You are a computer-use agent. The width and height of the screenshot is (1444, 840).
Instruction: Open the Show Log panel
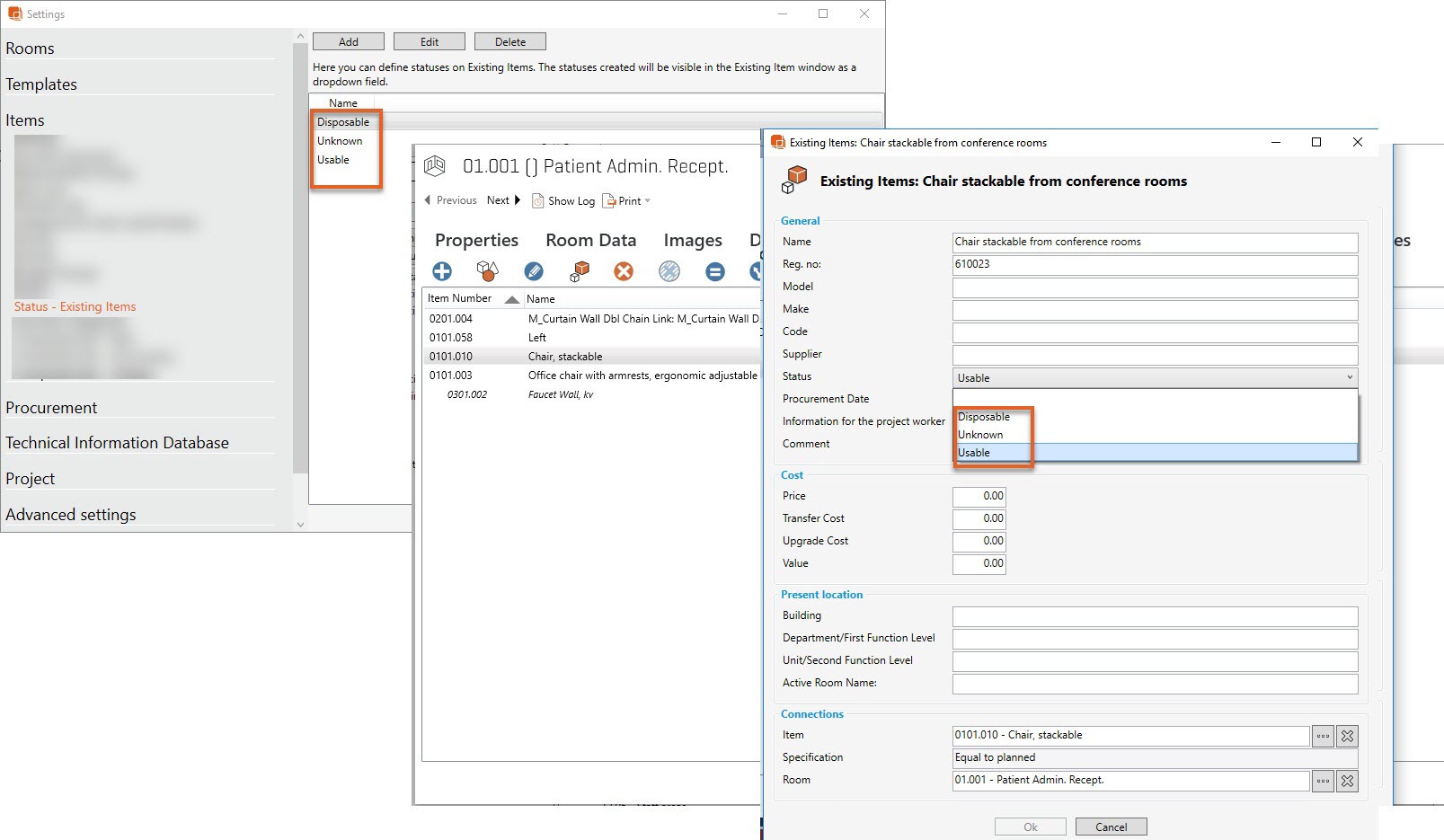click(563, 200)
